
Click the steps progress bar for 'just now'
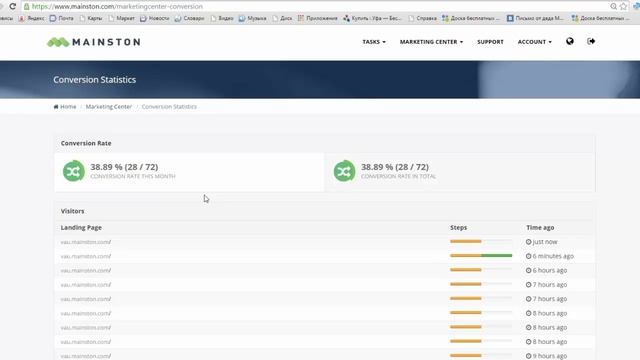coord(481,241)
